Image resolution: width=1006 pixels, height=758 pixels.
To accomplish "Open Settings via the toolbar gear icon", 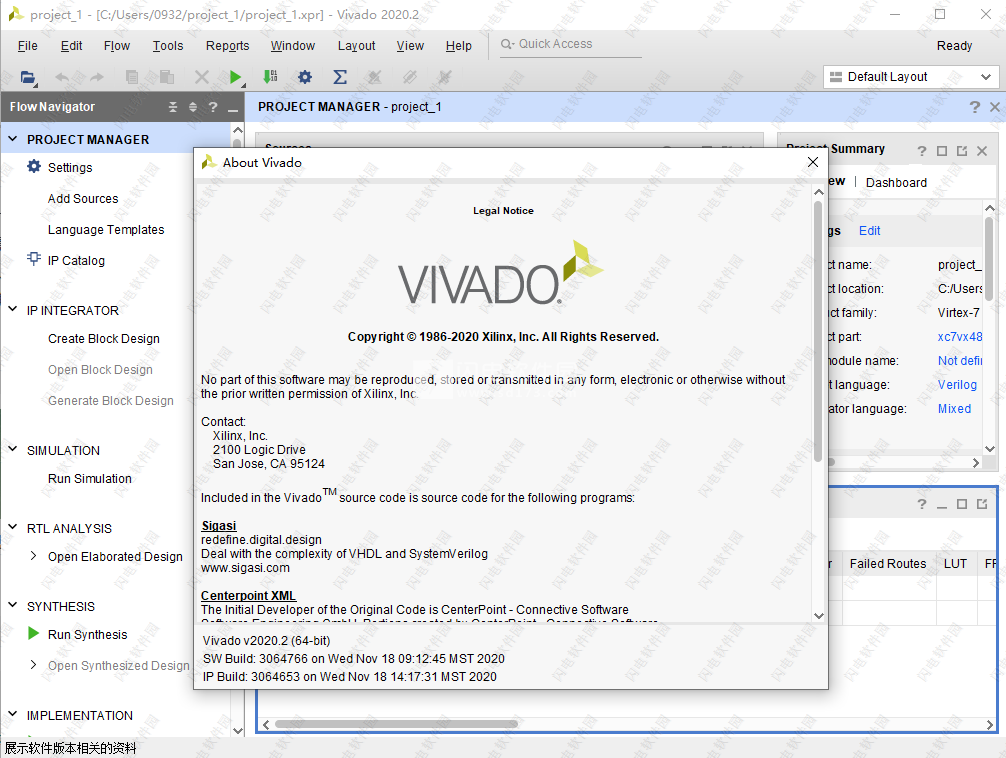I will [305, 77].
